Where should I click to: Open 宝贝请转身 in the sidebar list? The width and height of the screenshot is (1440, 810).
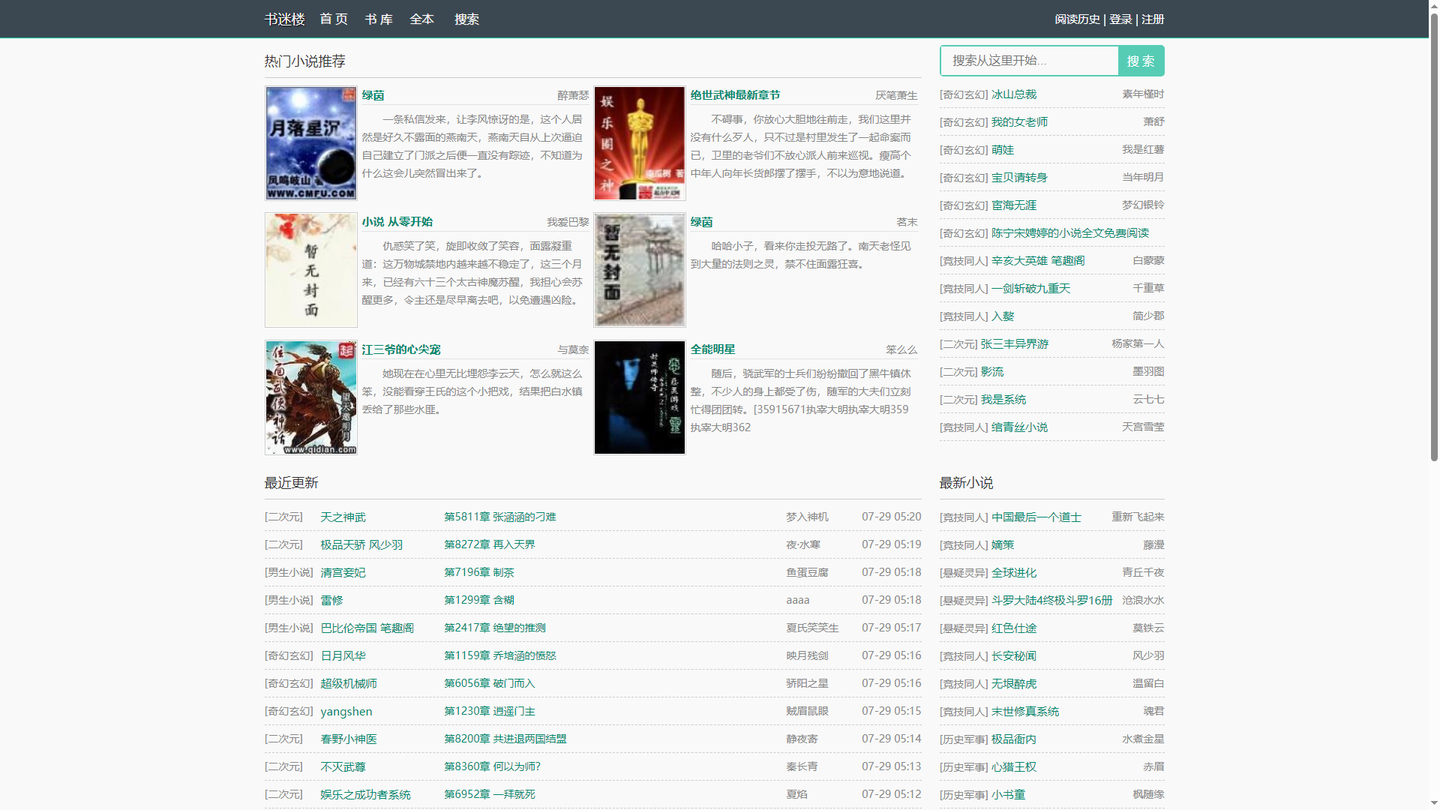click(1019, 177)
